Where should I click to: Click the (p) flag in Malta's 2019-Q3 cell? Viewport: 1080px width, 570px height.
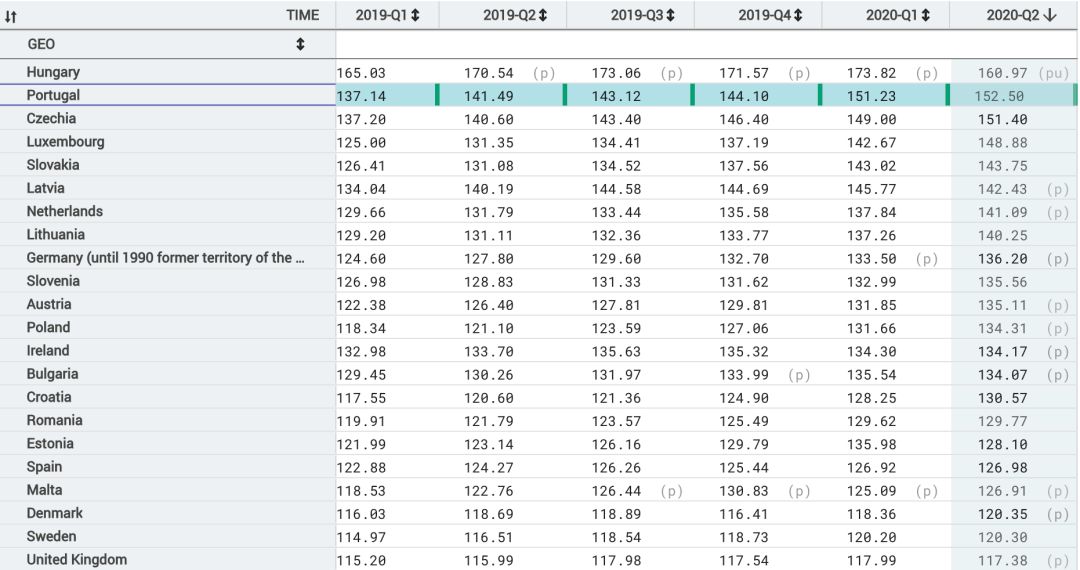[672, 492]
